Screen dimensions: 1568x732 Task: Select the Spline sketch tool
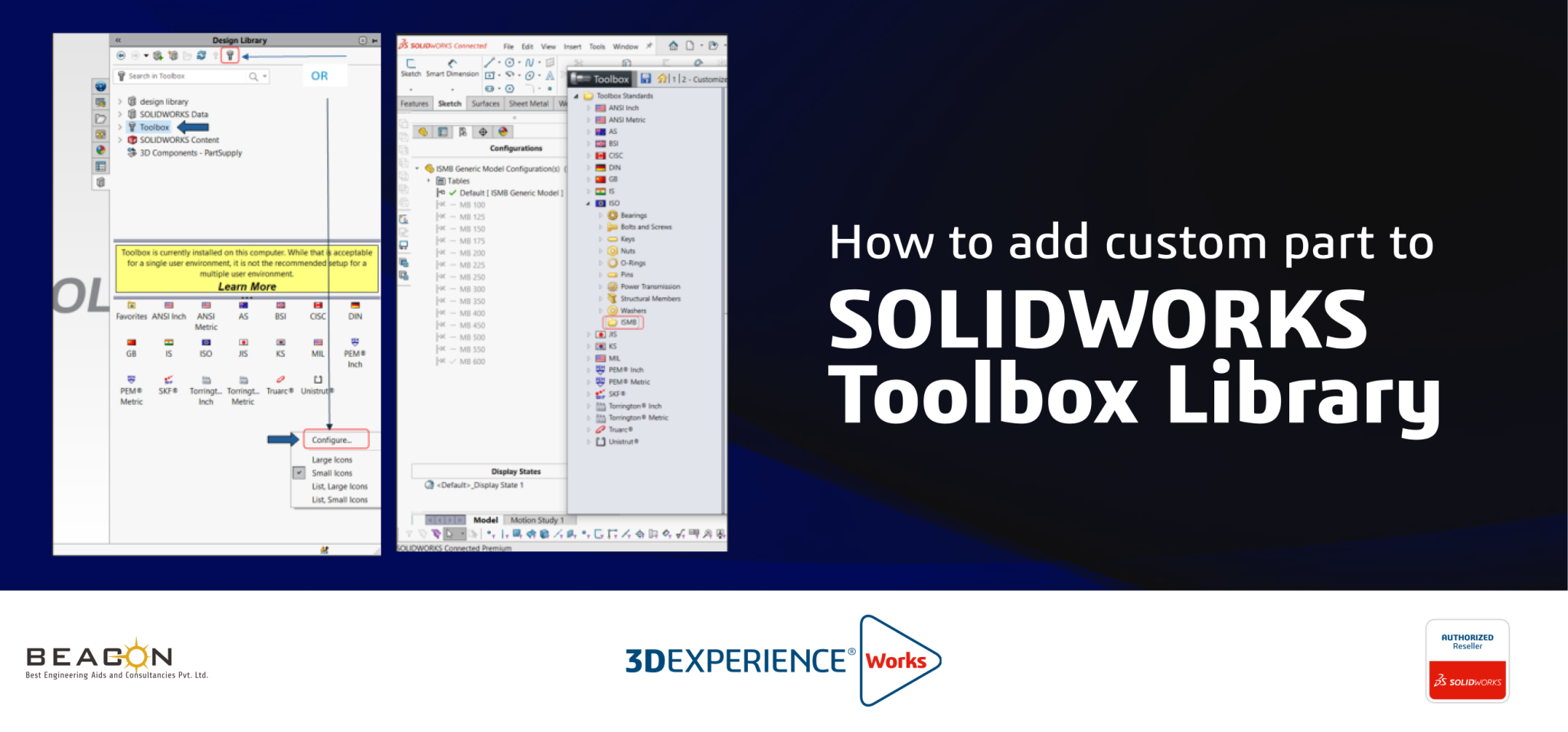click(x=529, y=63)
